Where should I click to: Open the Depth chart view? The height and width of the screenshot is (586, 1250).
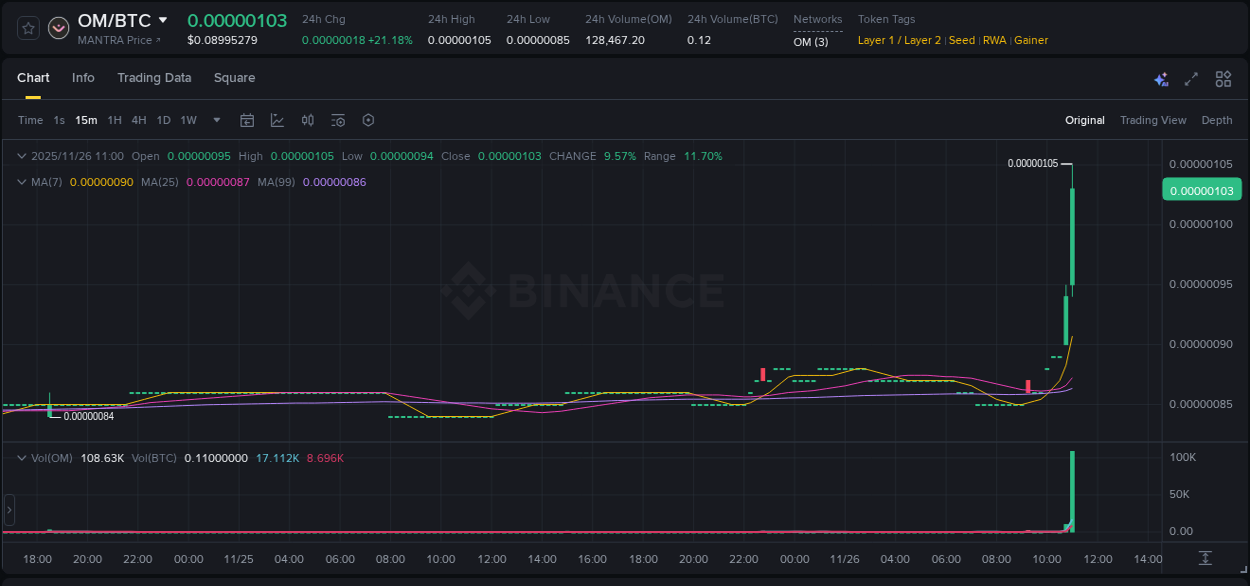[x=1217, y=120]
